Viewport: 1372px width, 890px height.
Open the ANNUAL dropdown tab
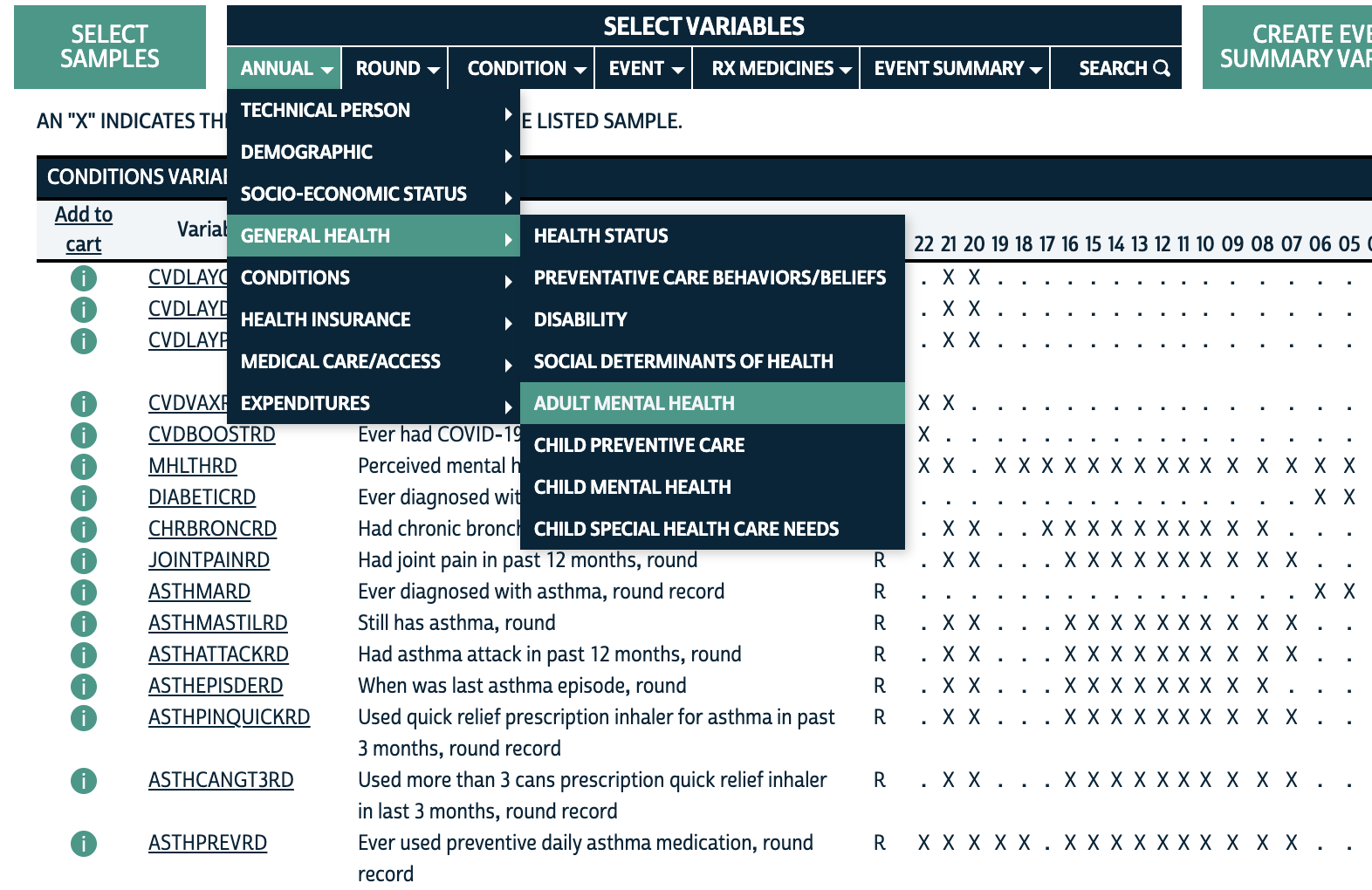click(285, 68)
